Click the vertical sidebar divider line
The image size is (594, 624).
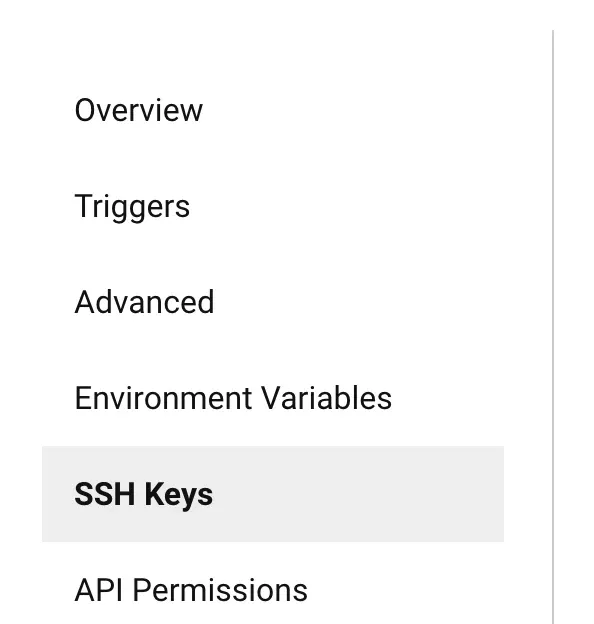553,326
